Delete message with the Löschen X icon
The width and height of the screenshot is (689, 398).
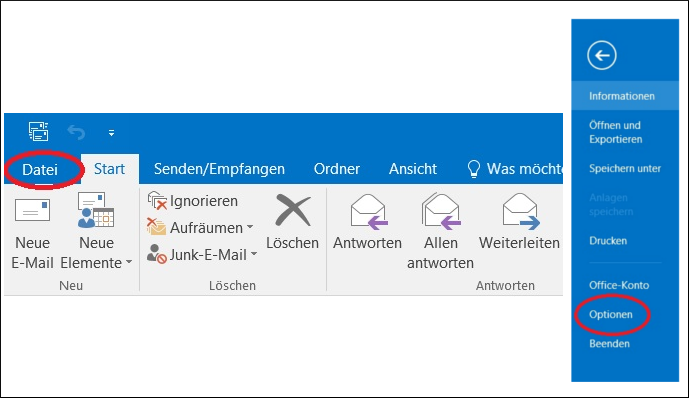293,210
